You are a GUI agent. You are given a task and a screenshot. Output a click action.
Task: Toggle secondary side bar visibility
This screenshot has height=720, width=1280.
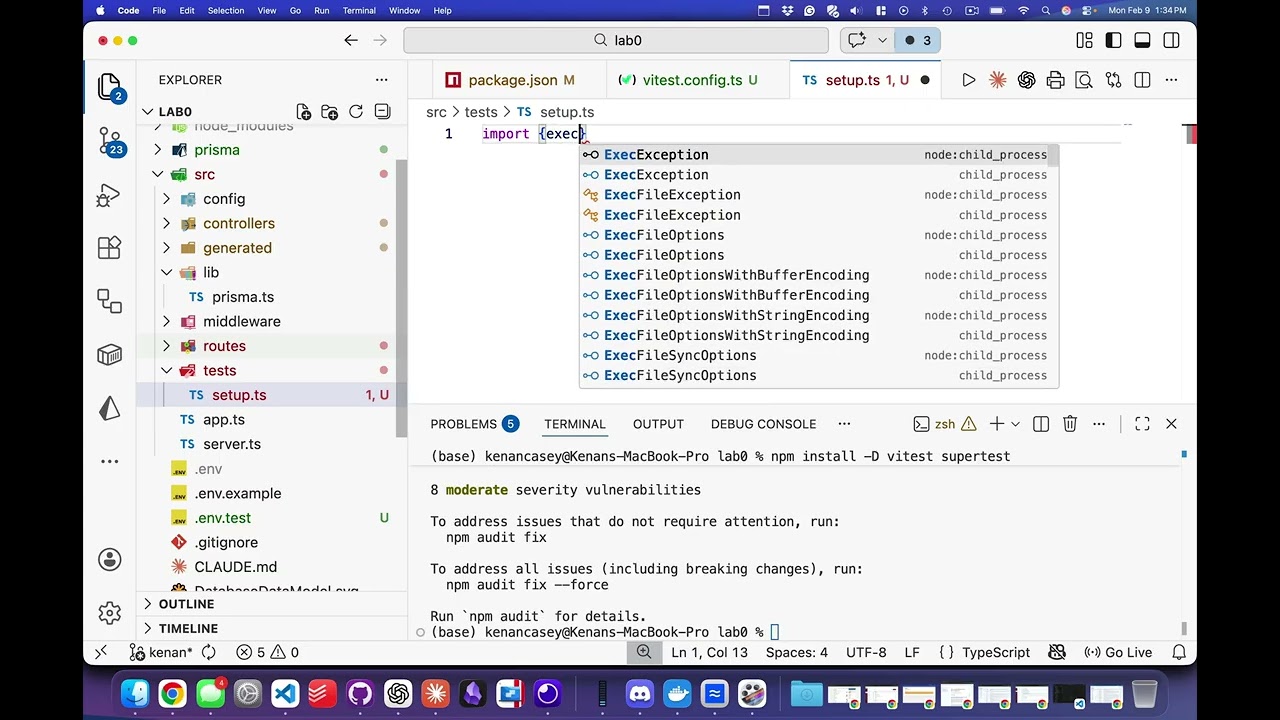tap(1171, 40)
